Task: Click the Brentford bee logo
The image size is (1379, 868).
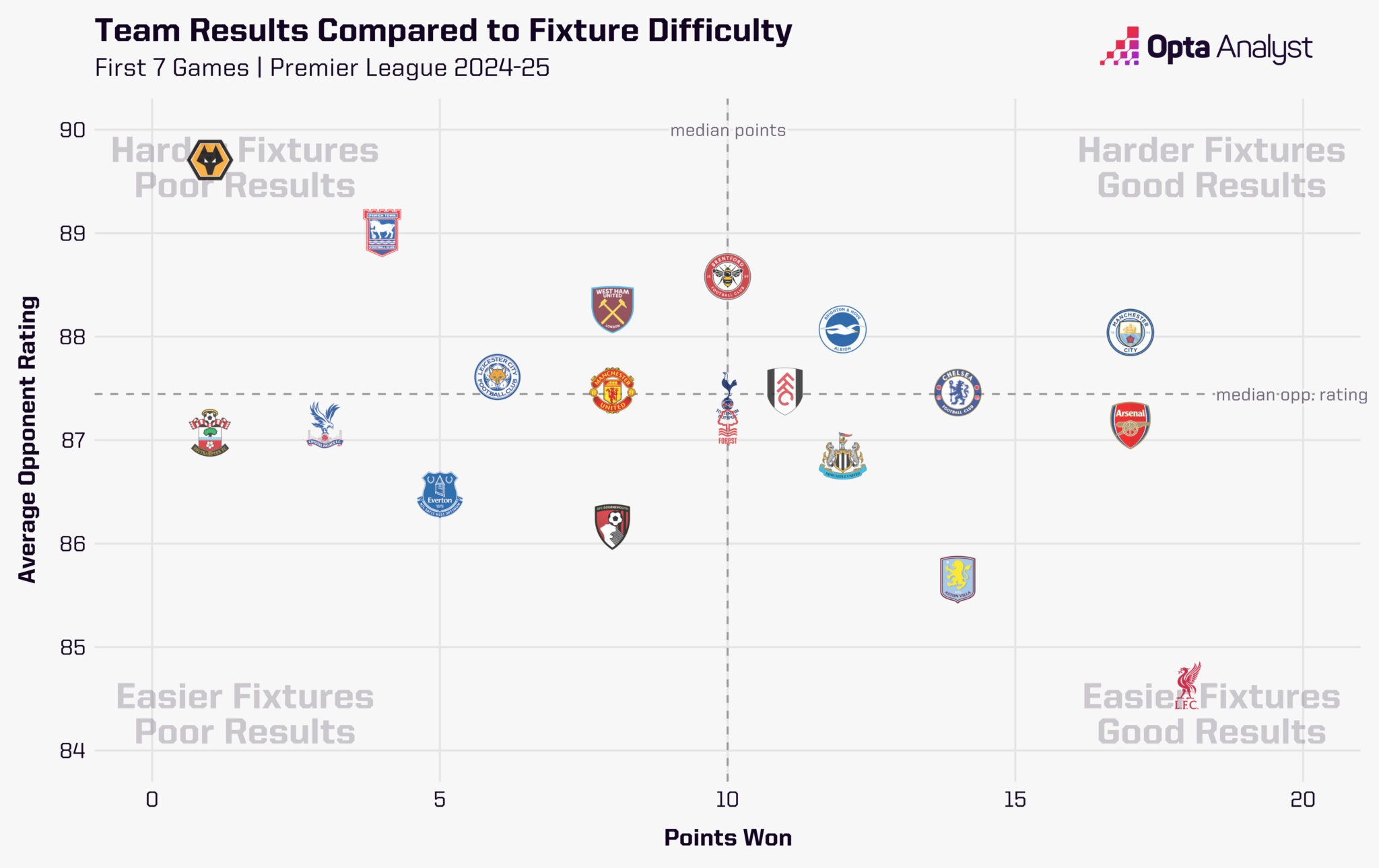Action: (x=727, y=277)
